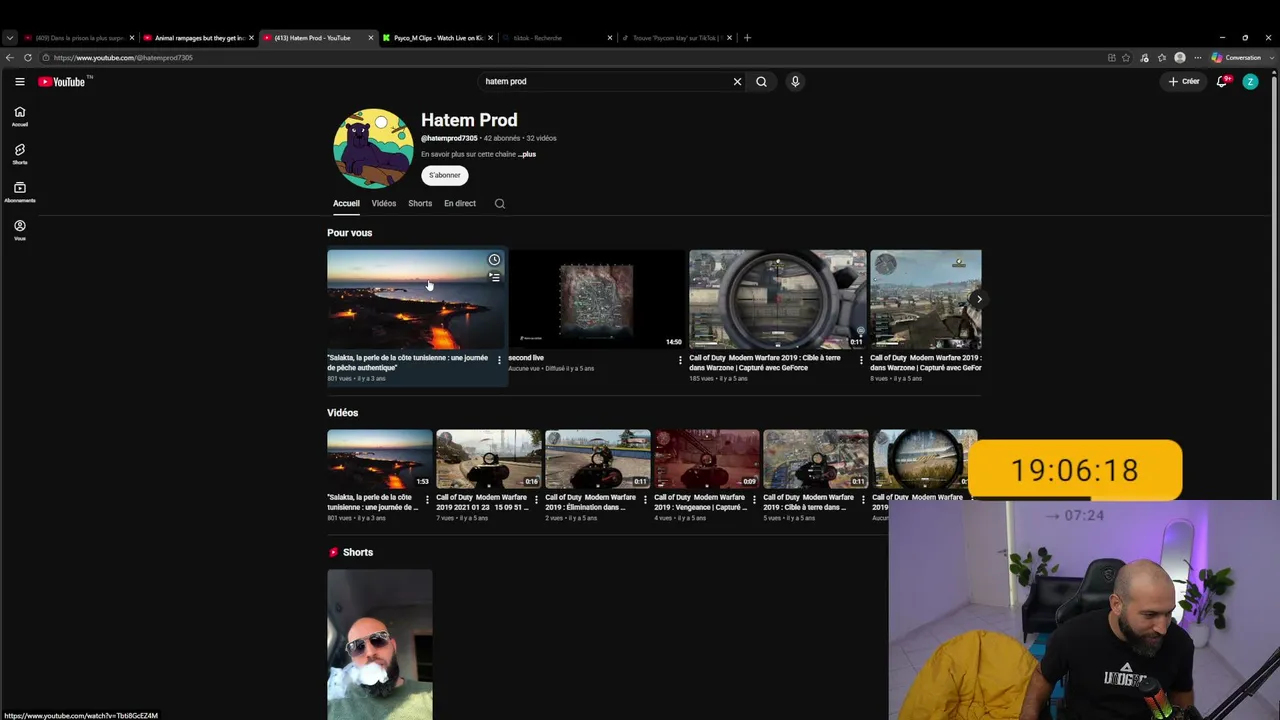Screen dimensions: 1280x720
Task: Click the magnifier search button
Action: pos(761,82)
